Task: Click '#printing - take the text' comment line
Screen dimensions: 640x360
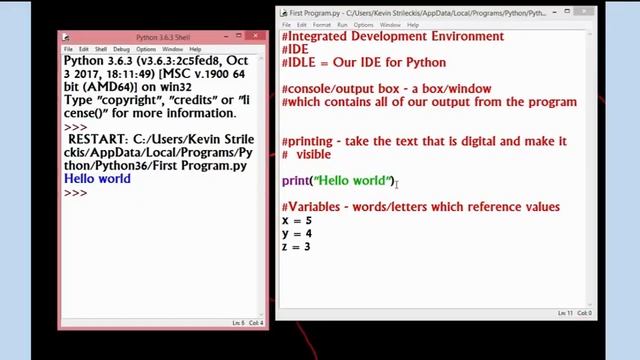Action: coord(424,141)
